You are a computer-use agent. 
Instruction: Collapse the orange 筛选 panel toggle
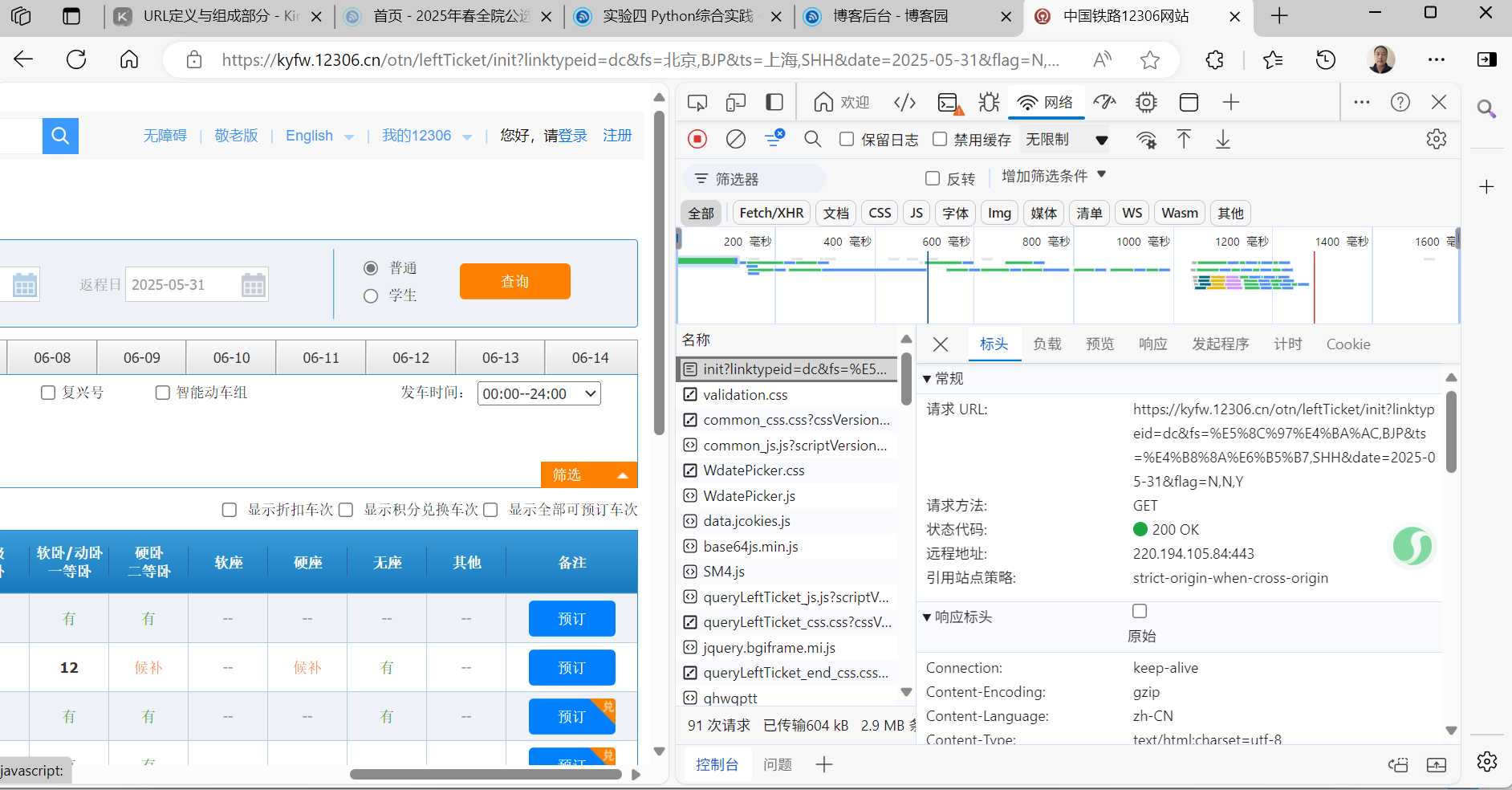589,474
